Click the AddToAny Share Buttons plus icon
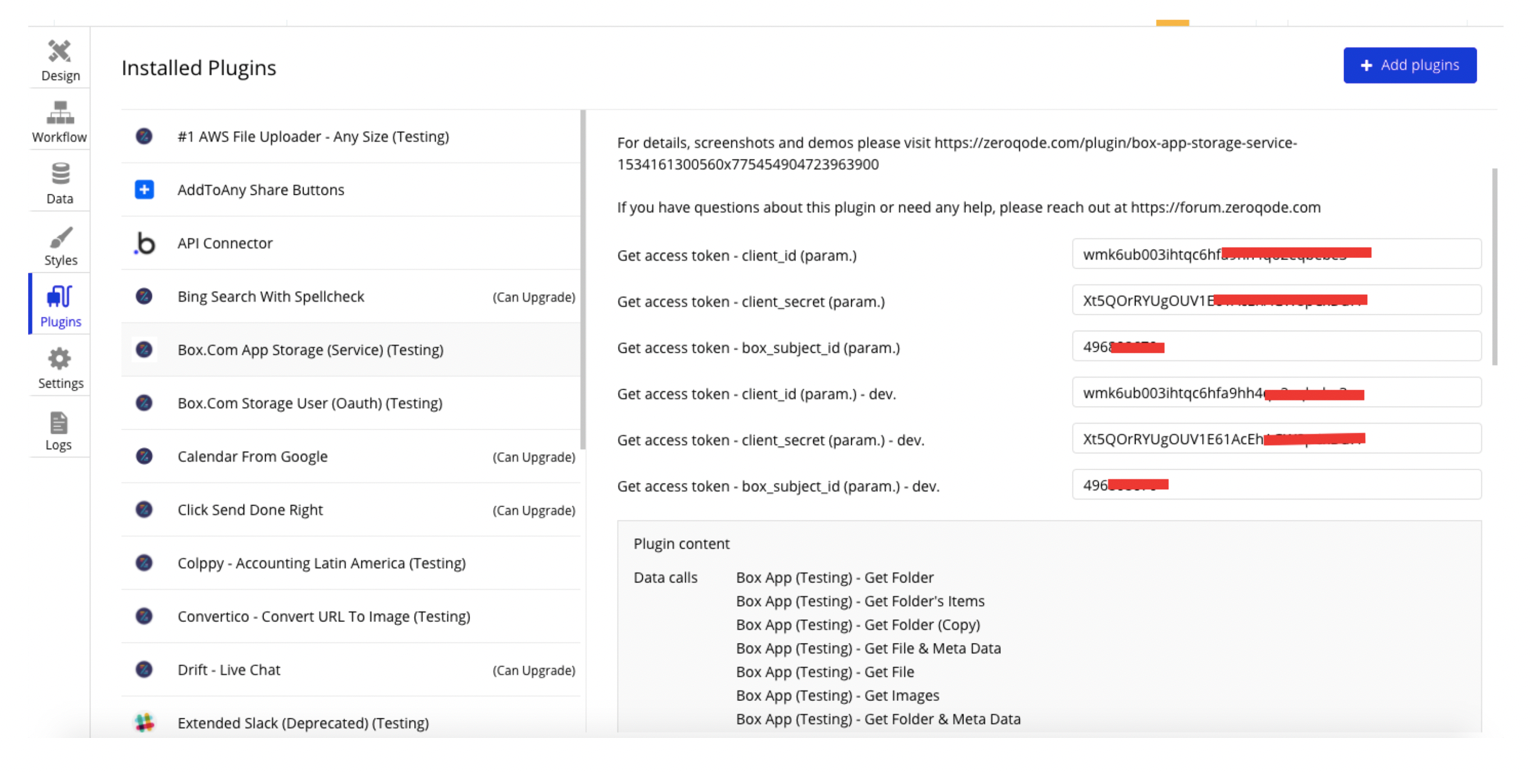1530x772 pixels. (144, 190)
